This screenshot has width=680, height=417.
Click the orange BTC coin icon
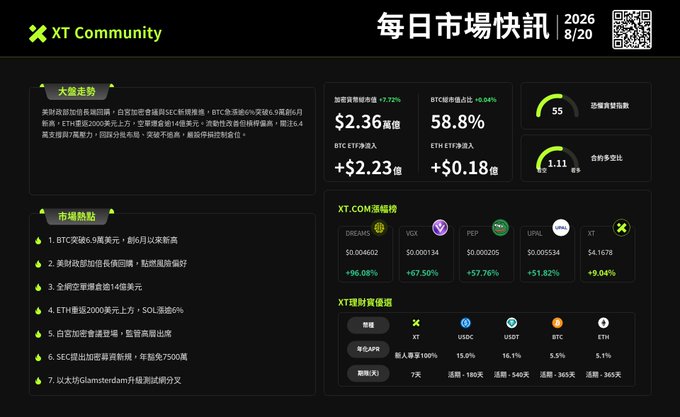(557, 323)
